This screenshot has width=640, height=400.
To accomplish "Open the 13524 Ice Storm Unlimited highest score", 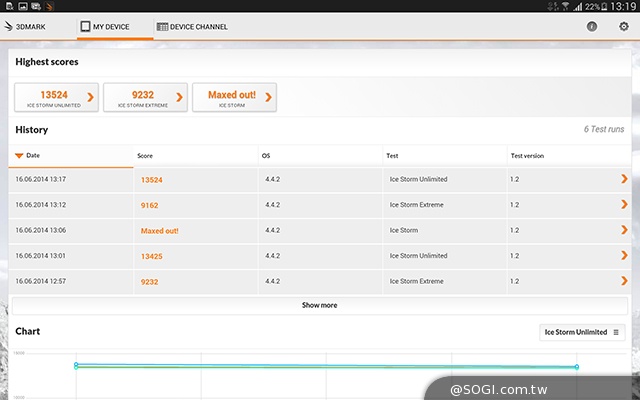I will [x=56, y=97].
